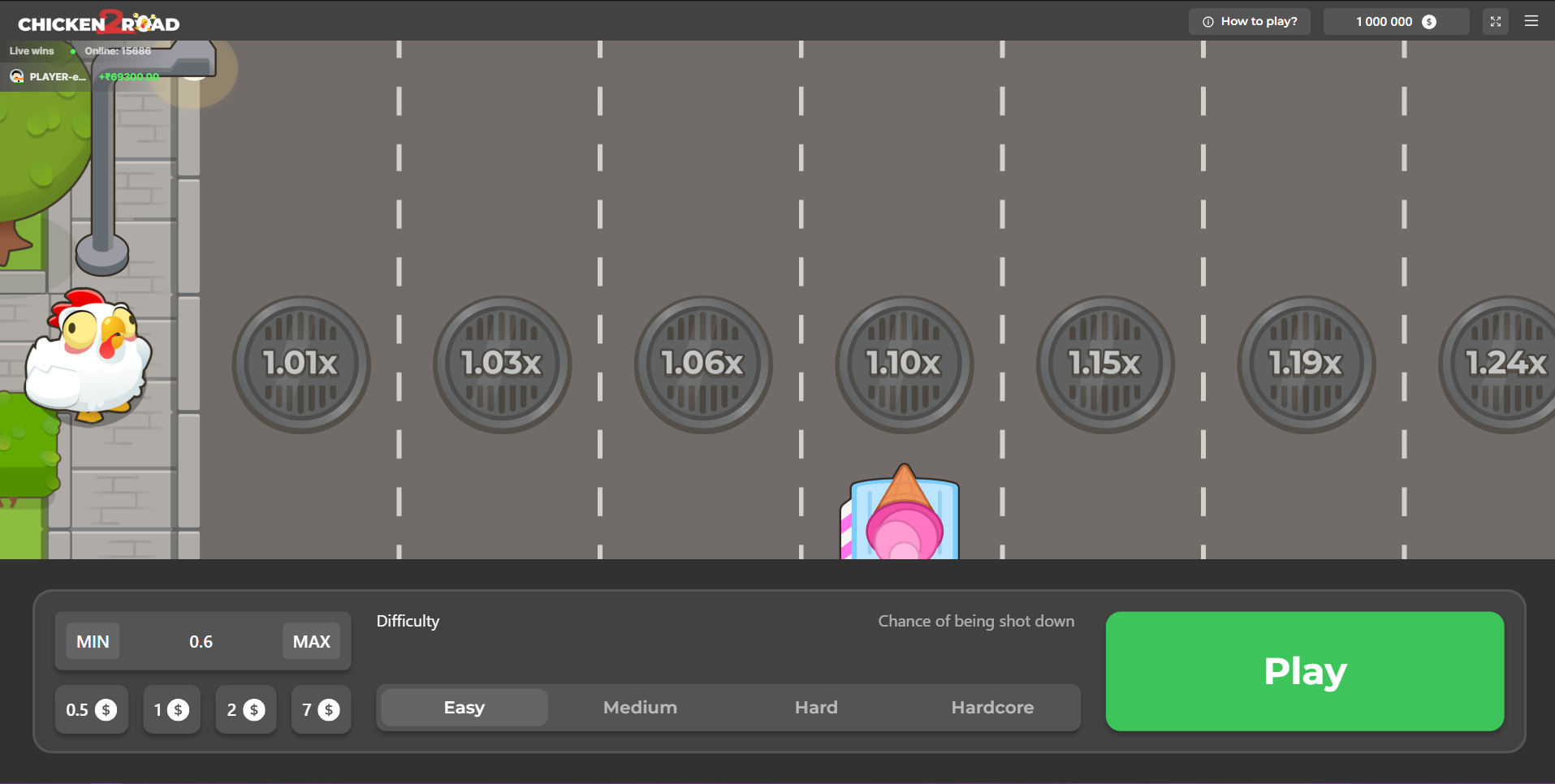Select the 2 dollar bet chip
Screen dimensions: 1555x784
pyautogui.click(x=245, y=709)
